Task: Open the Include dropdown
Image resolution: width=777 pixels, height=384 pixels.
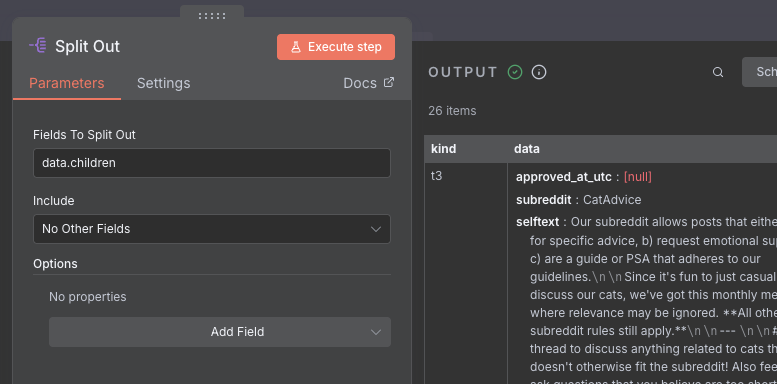Action: (212, 229)
